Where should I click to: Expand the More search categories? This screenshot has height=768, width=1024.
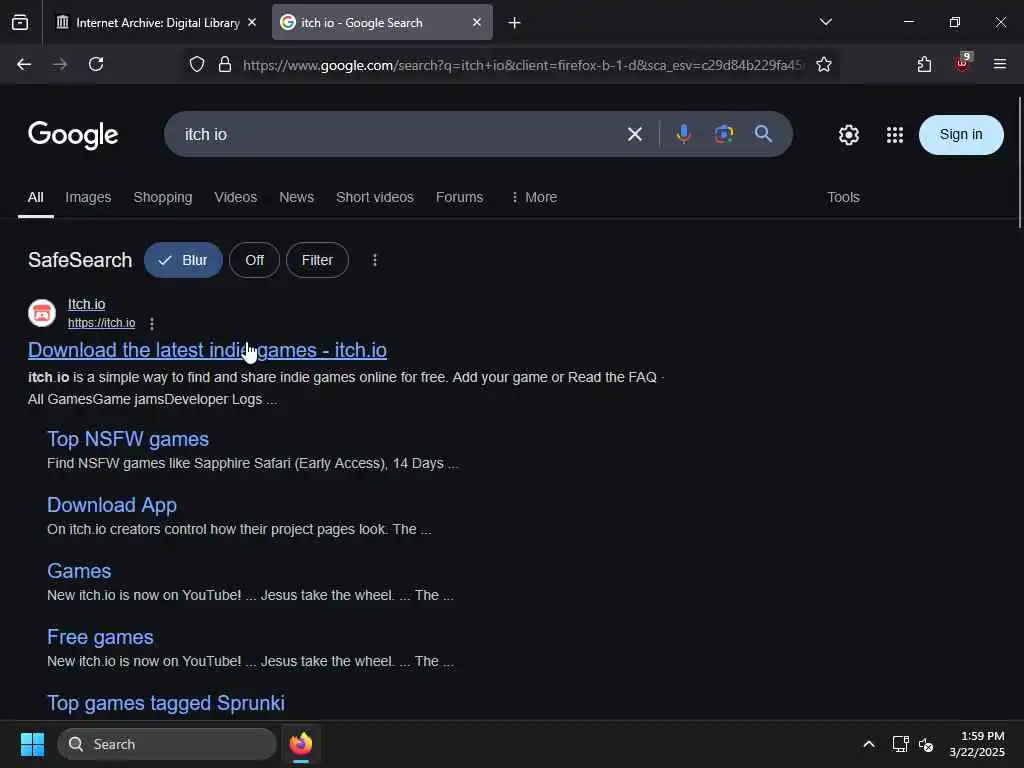(x=534, y=197)
